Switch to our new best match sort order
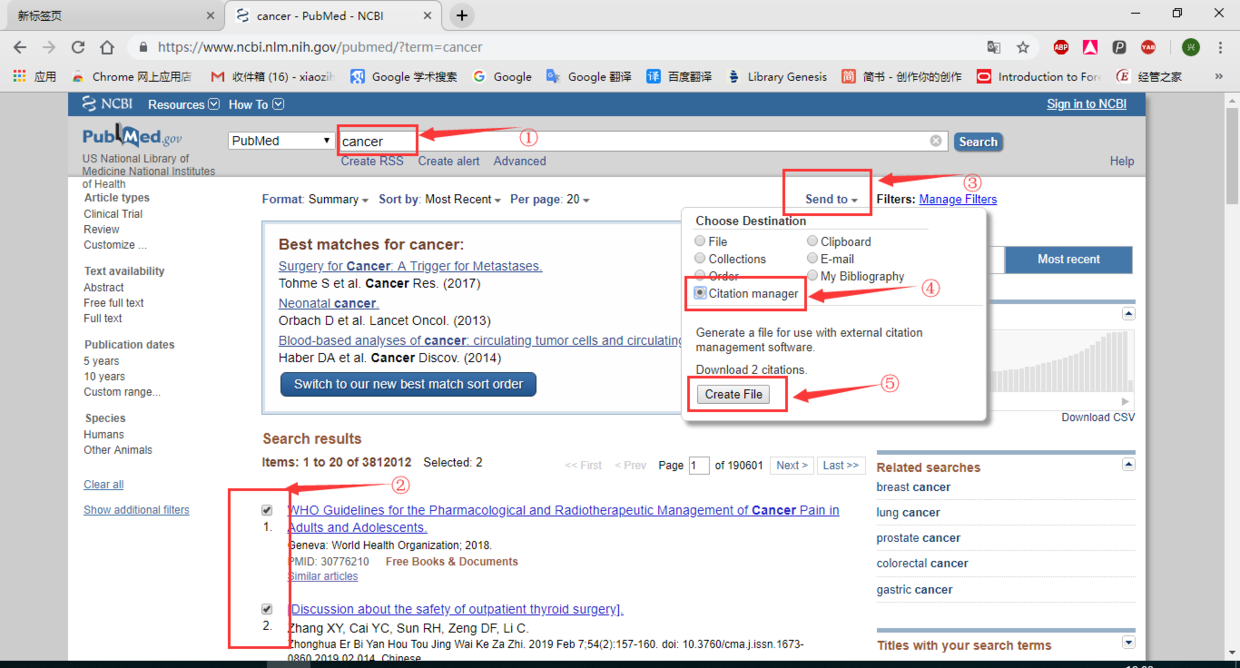The height and width of the screenshot is (668, 1240). pyautogui.click(x=408, y=384)
